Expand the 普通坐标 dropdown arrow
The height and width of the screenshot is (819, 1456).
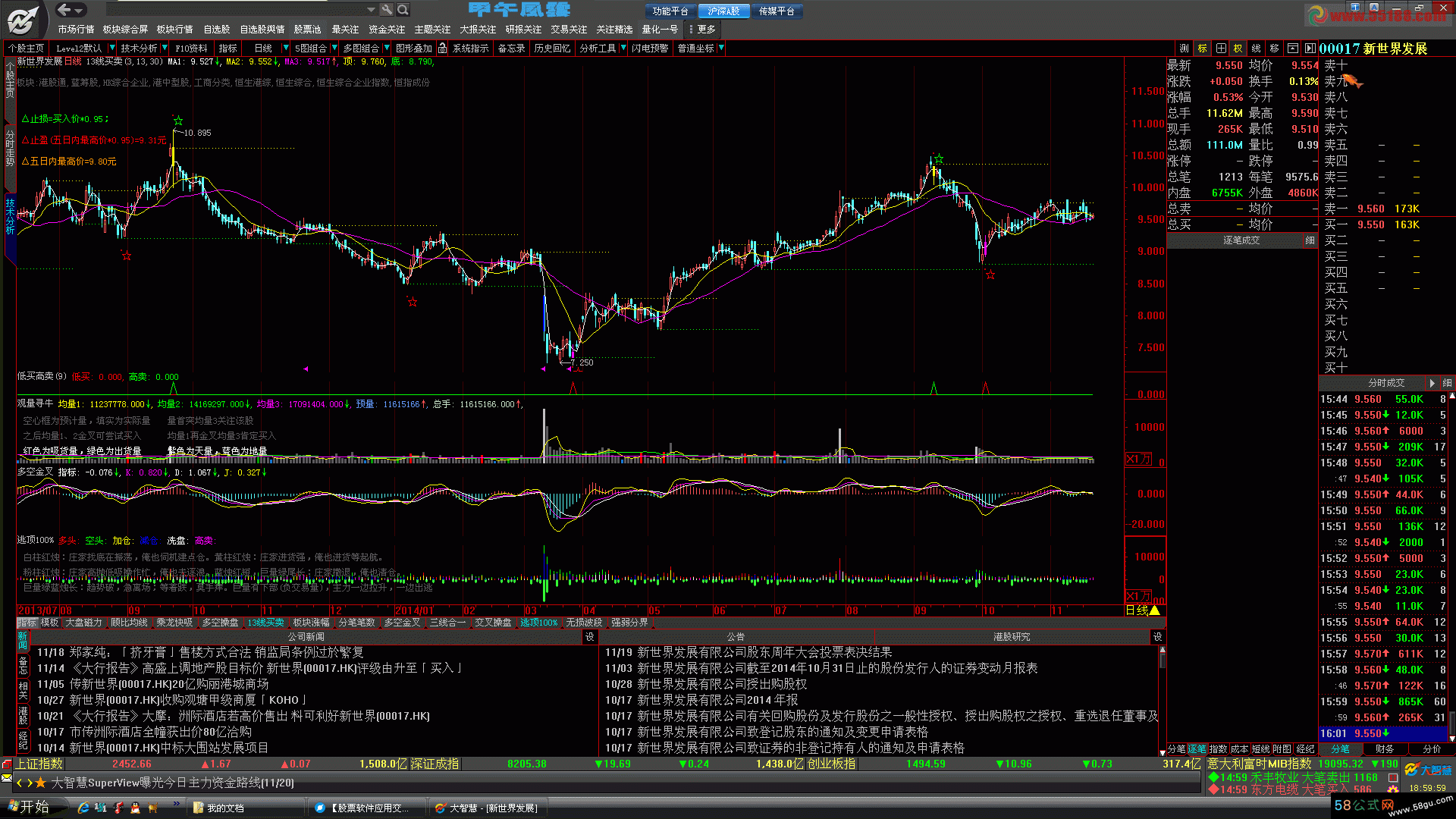click(721, 48)
